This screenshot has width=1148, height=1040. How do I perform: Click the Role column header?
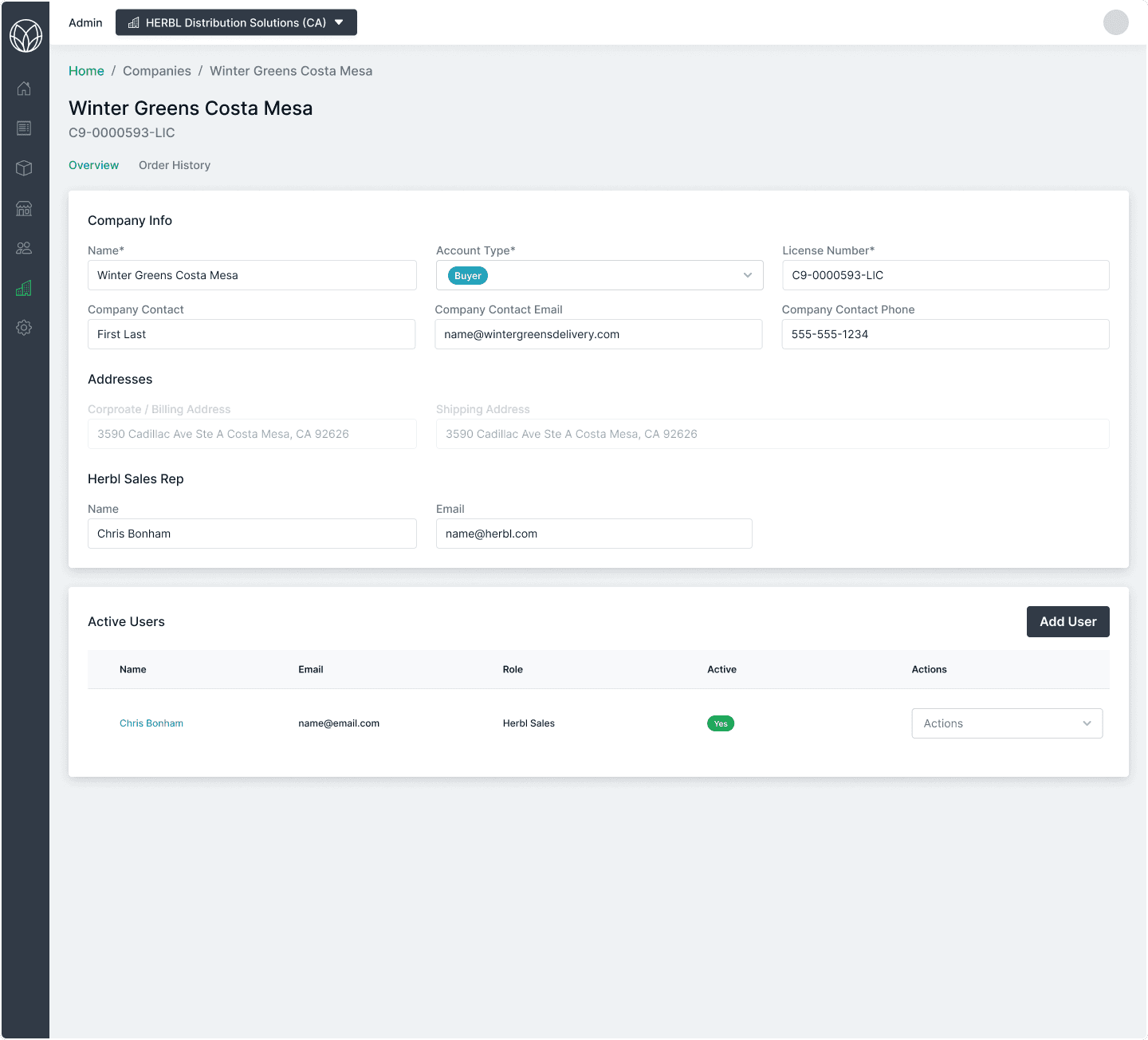tap(513, 669)
